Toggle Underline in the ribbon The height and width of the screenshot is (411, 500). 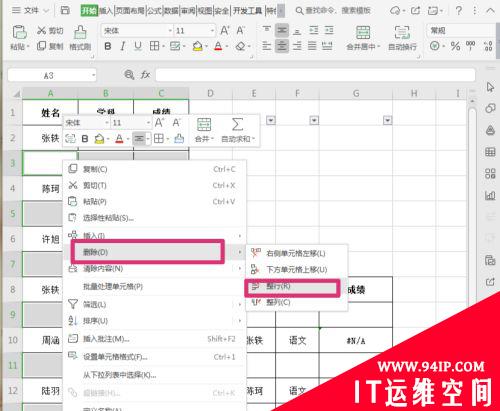(x=138, y=46)
